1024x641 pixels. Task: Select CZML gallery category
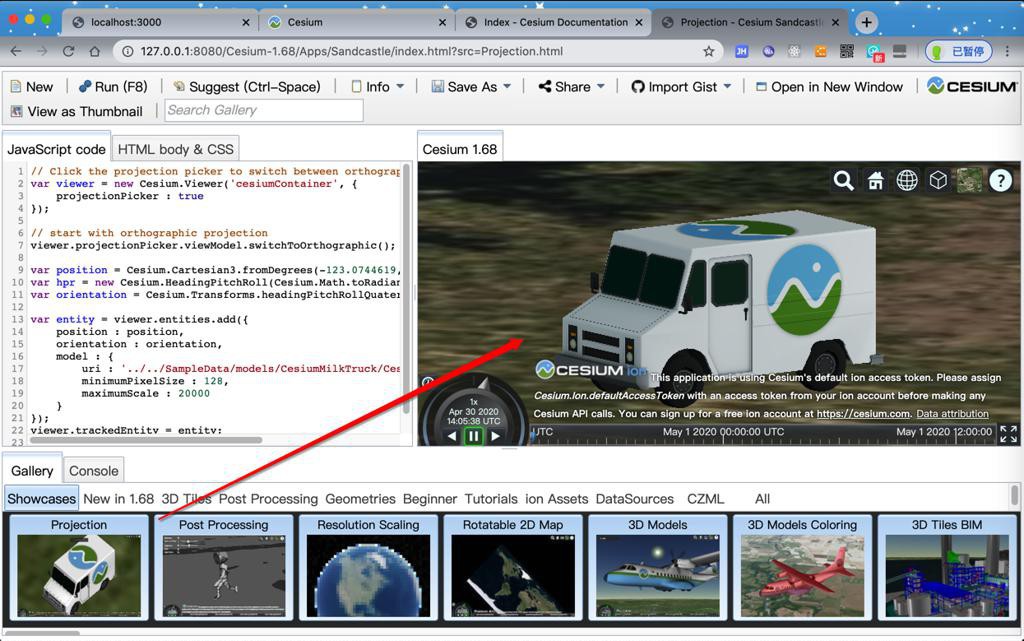pos(705,499)
